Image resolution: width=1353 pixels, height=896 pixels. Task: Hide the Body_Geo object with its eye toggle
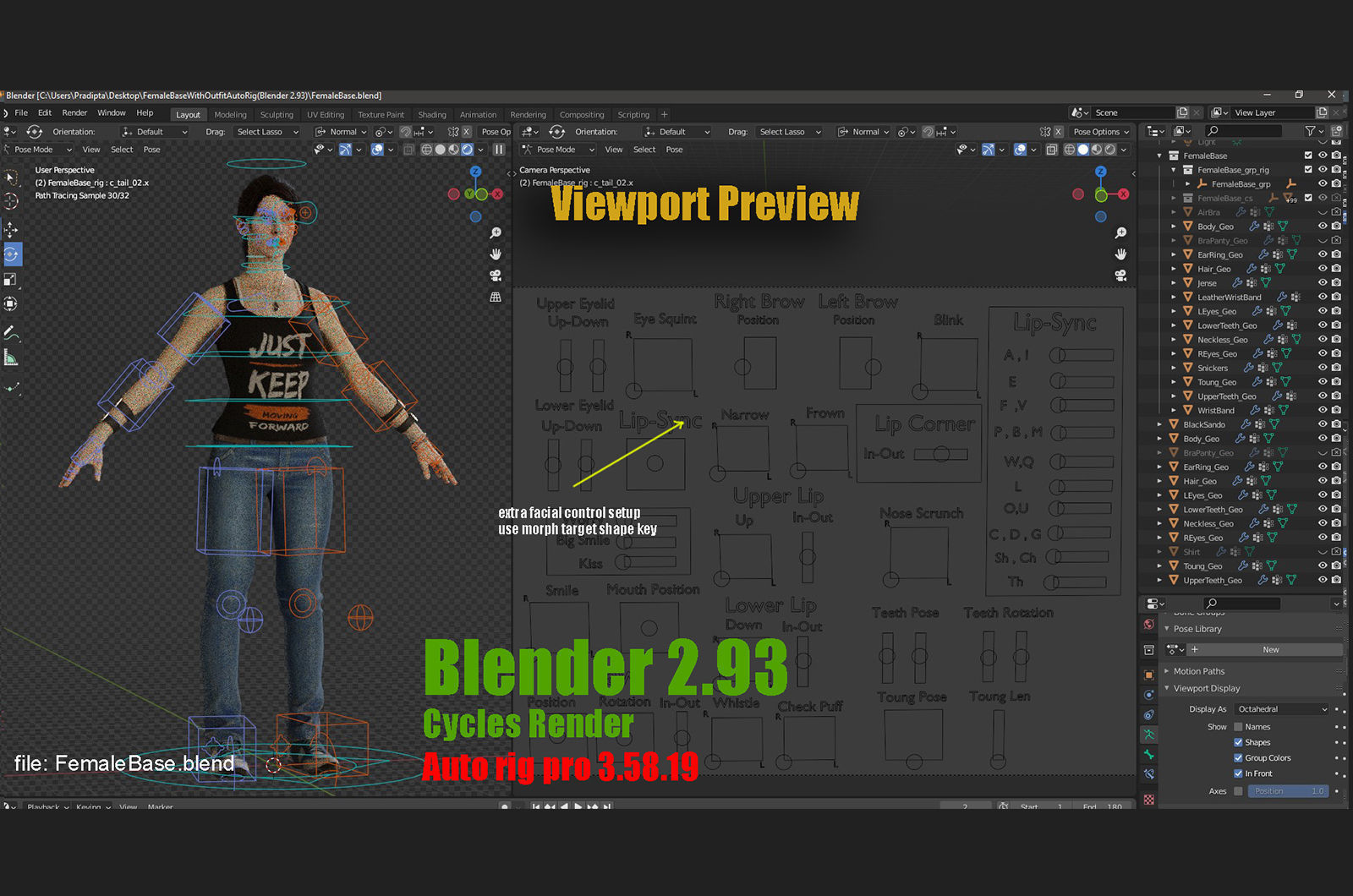[1322, 226]
